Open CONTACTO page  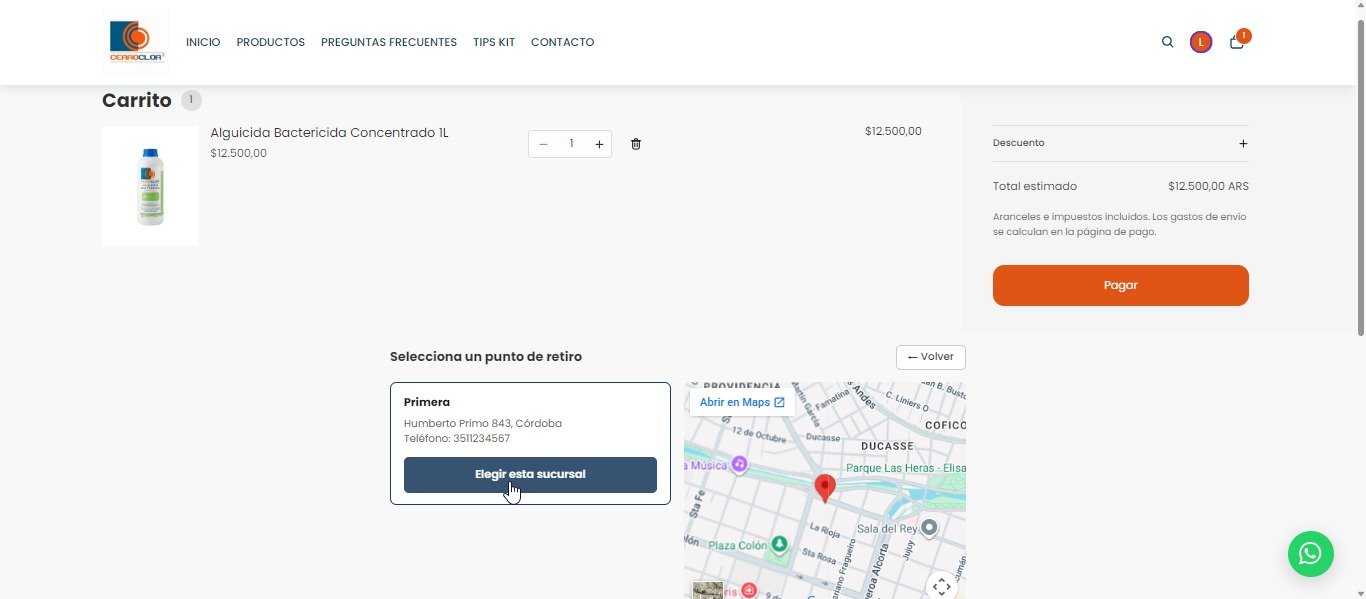coord(562,42)
